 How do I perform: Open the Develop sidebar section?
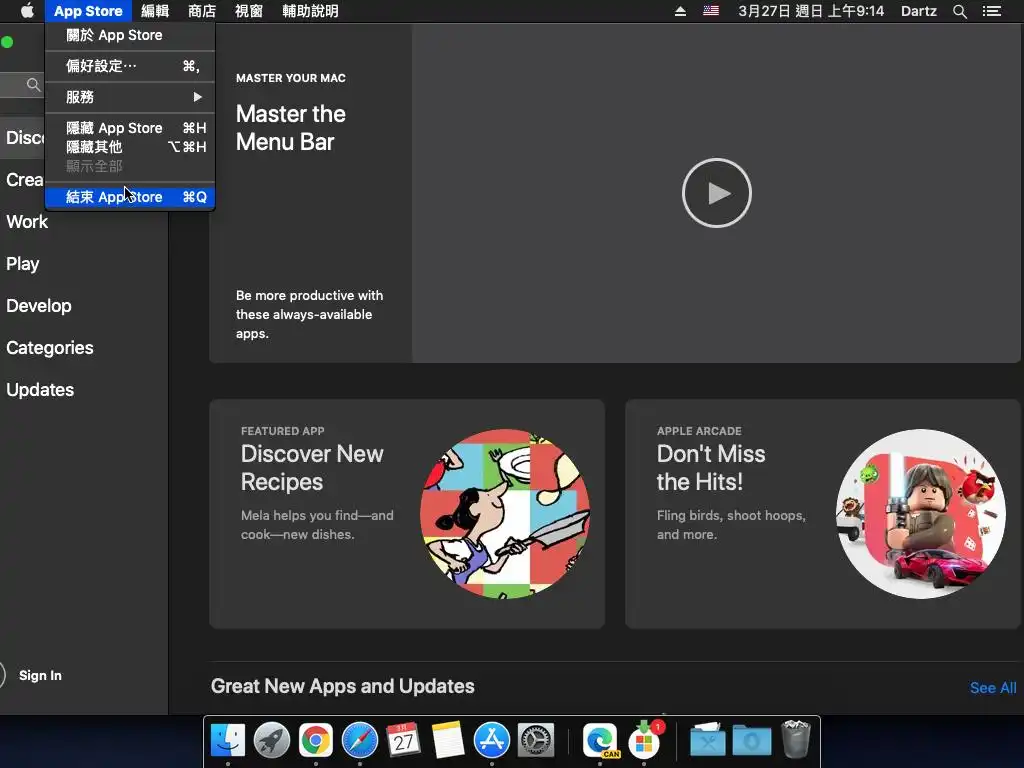coord(39,306)
